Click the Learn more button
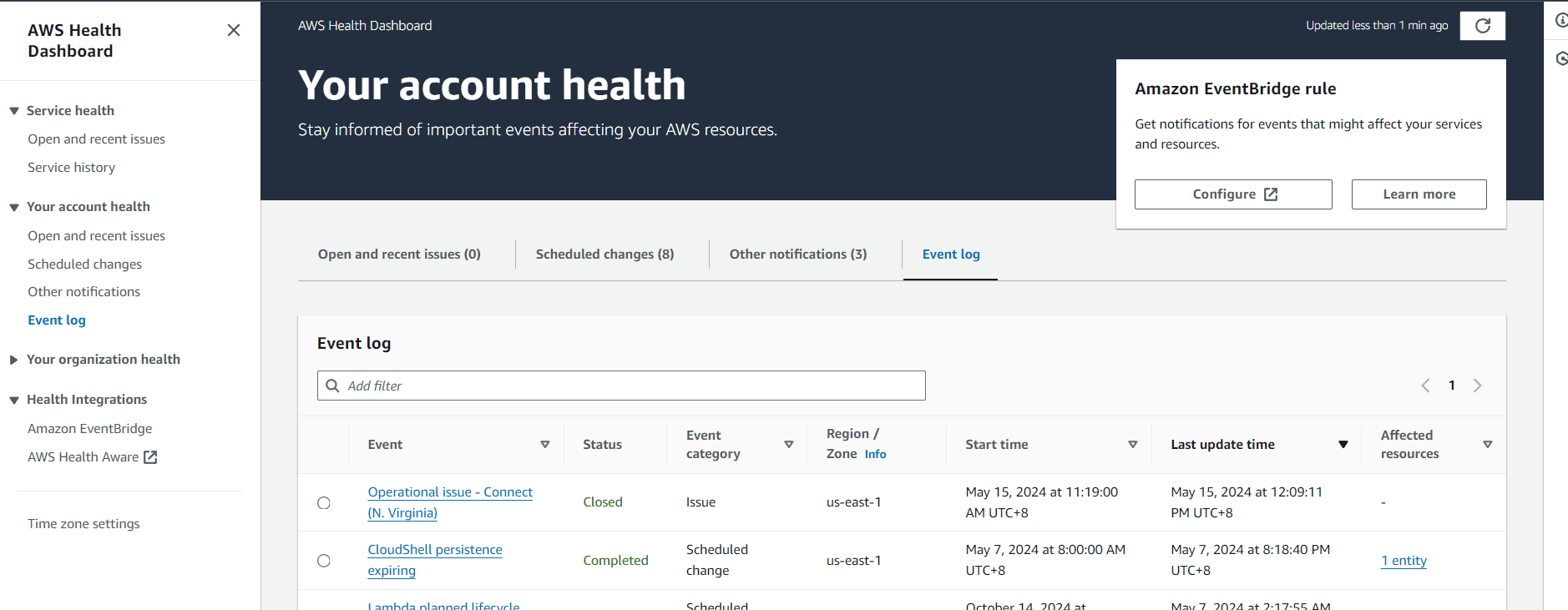The image size is (1568, 610). [1419, 194]
